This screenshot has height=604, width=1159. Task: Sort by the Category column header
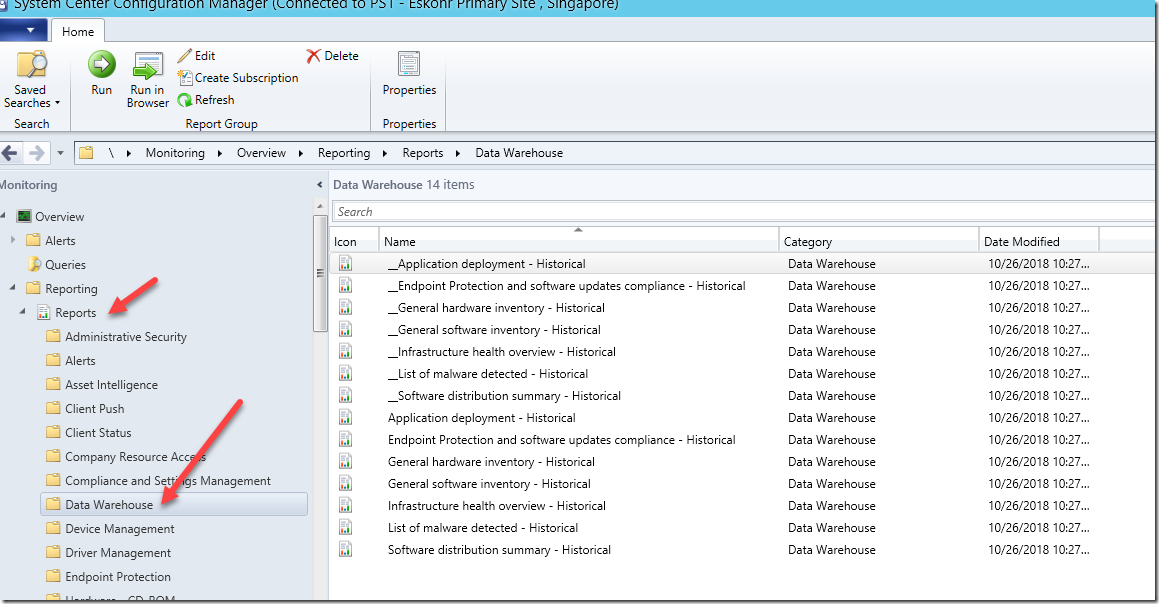[879, 241]
